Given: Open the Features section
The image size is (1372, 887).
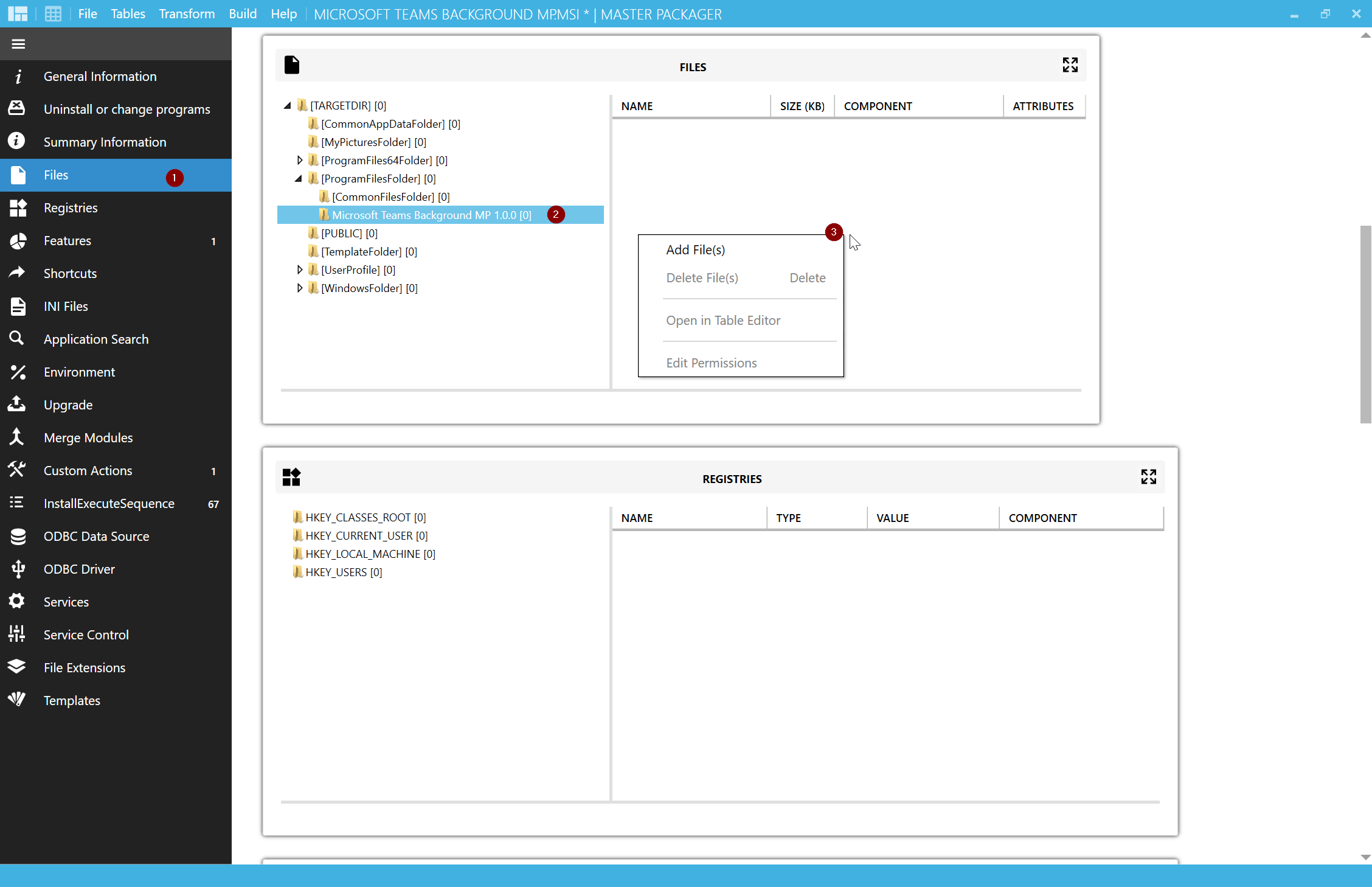Looking at the screenshot, I should click(x=116, y=241).
